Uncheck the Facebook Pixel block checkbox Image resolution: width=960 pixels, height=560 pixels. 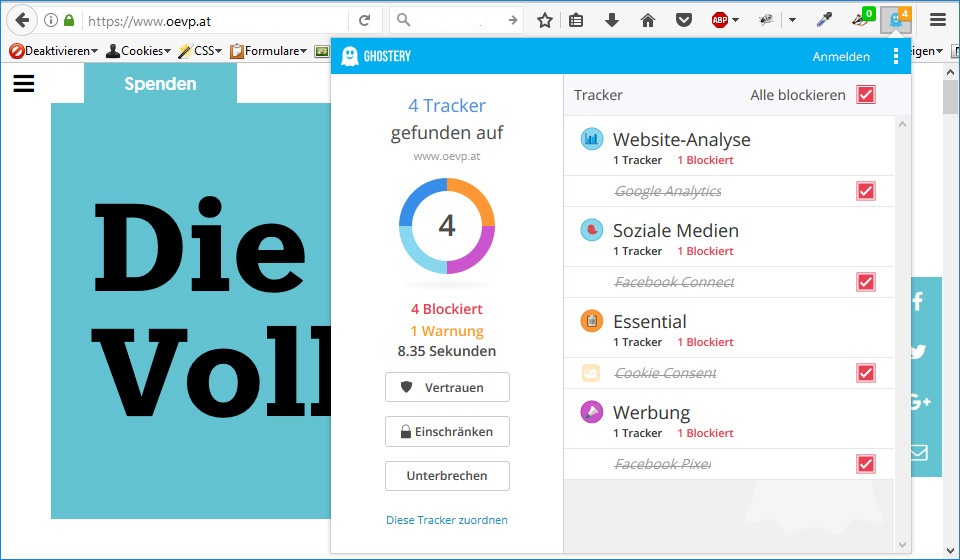coord(866,464)
